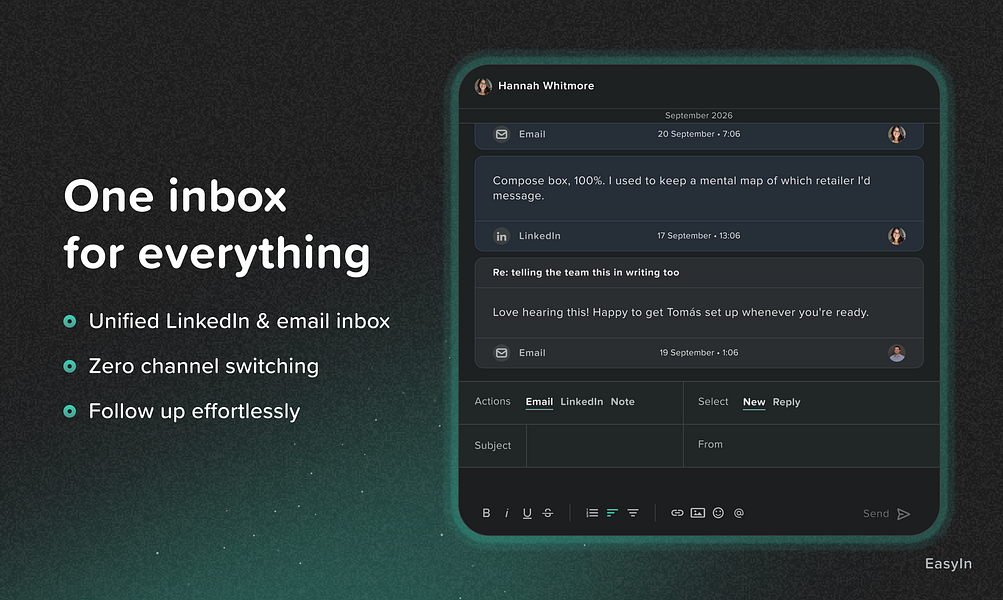1003x600 pixels.
Task: Toggle italic formatting in the compose toolbar
Action: point(507,513)
